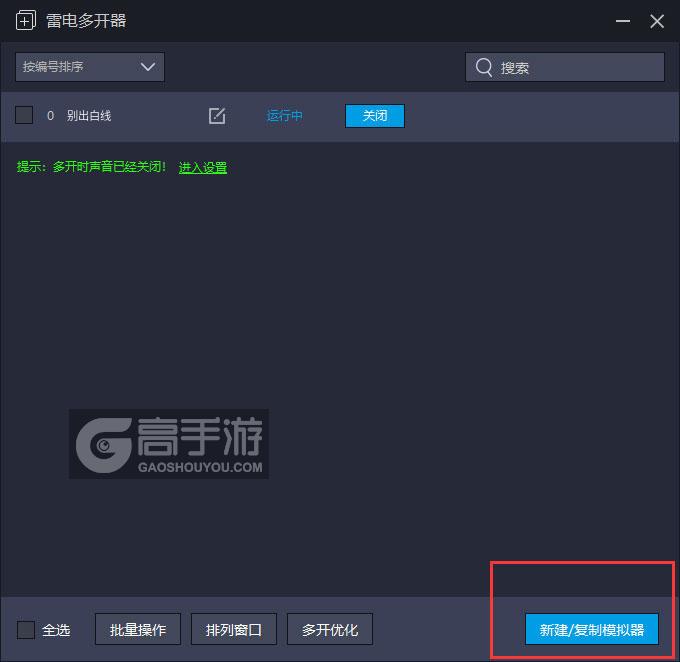Click the 全选 label text
Screen dimensions: 680x662
(56, 630)
